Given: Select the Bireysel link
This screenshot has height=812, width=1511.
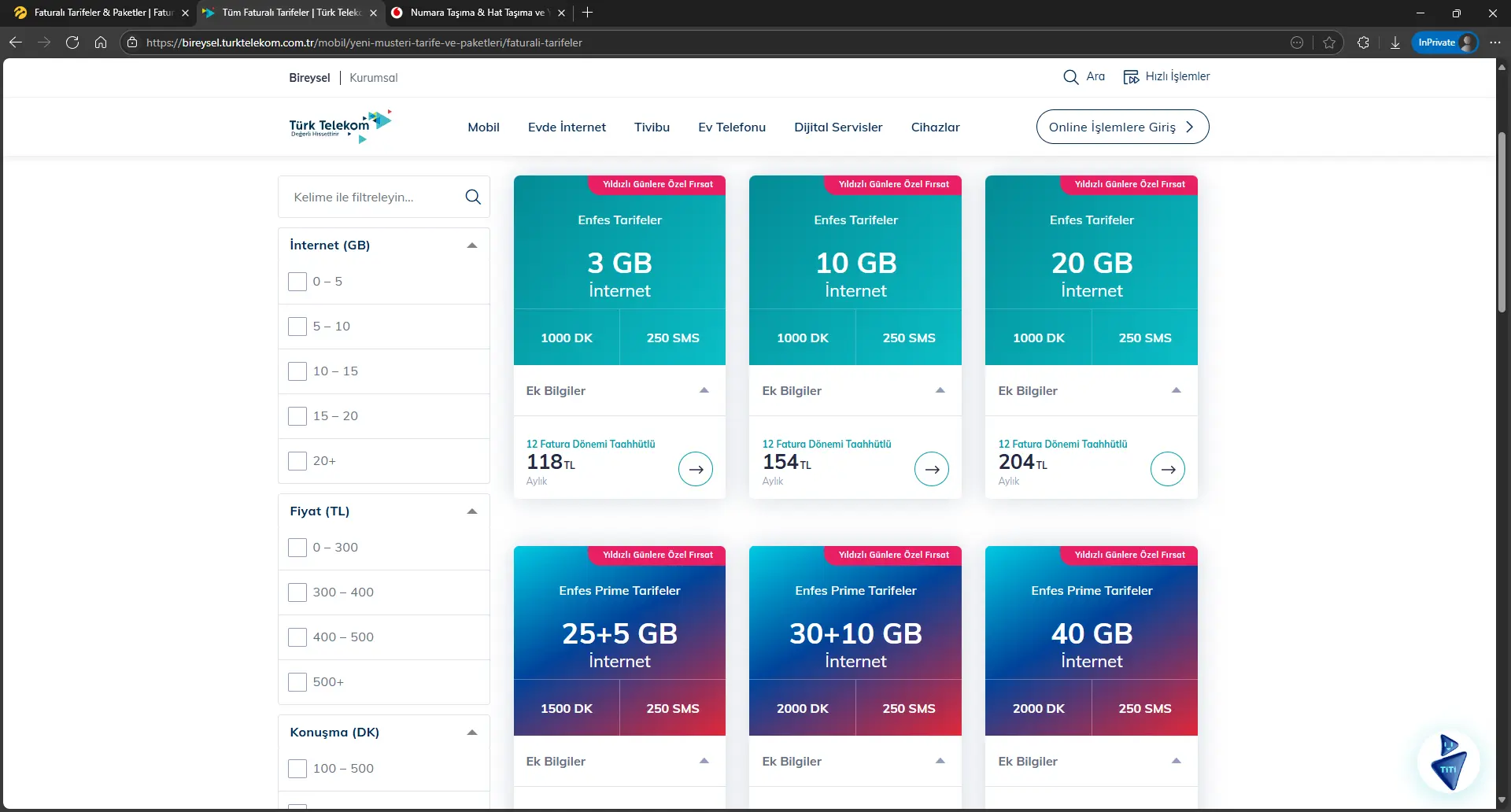Looking at the screenshot, I should 309,78.
